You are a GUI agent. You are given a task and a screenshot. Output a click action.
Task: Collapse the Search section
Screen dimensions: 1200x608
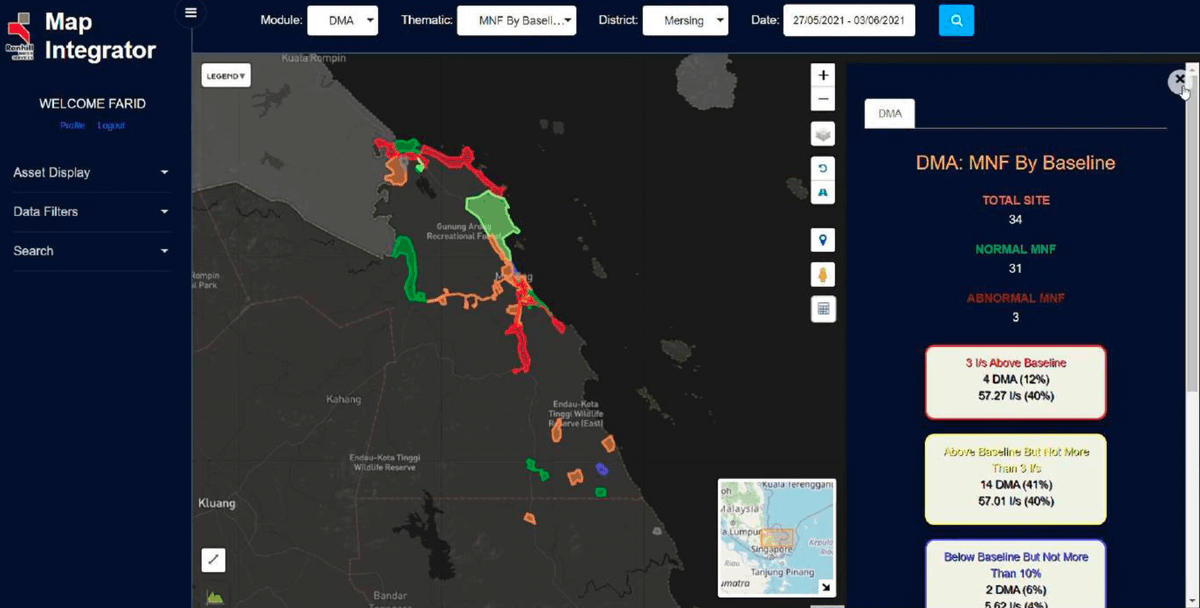click(90, 251)
